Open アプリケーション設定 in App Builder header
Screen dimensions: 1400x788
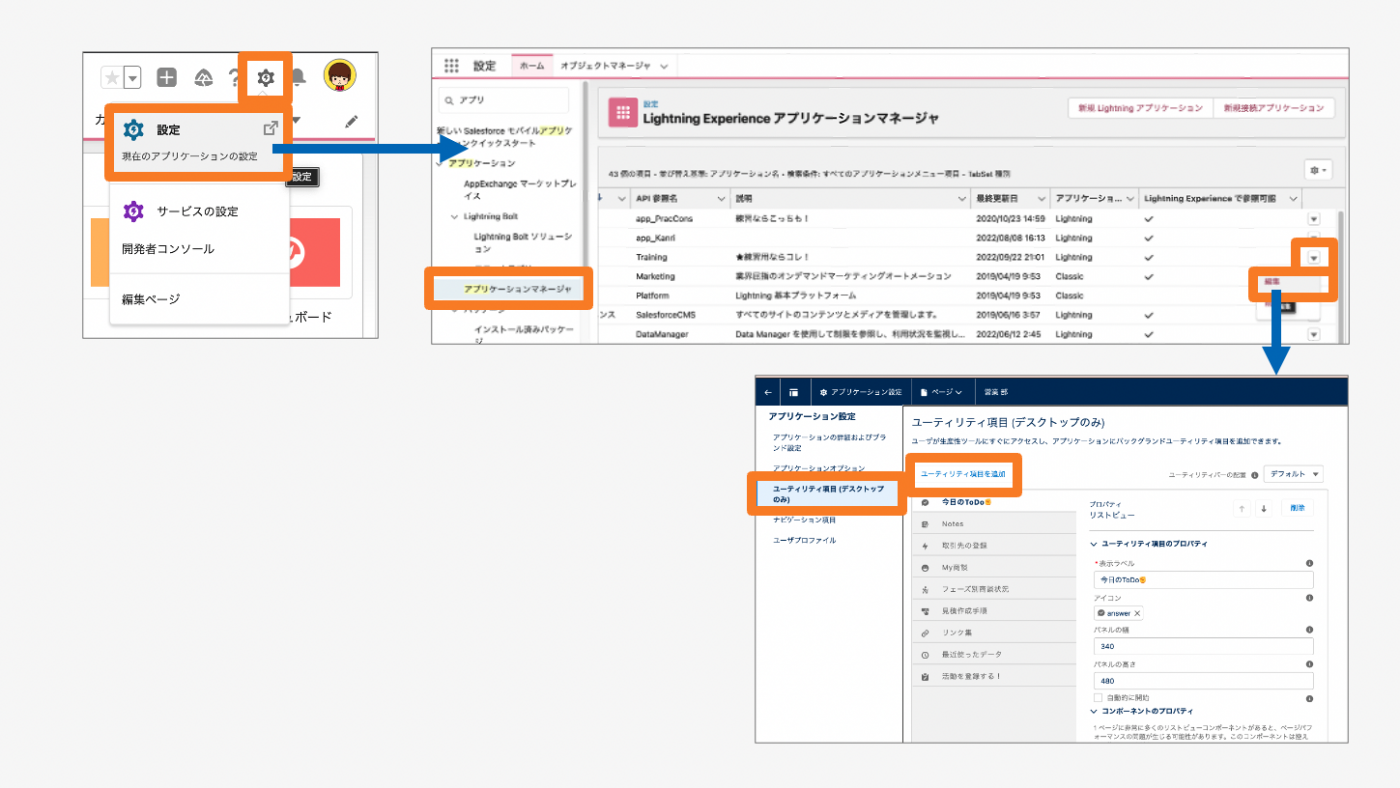[x=861, y=392]
